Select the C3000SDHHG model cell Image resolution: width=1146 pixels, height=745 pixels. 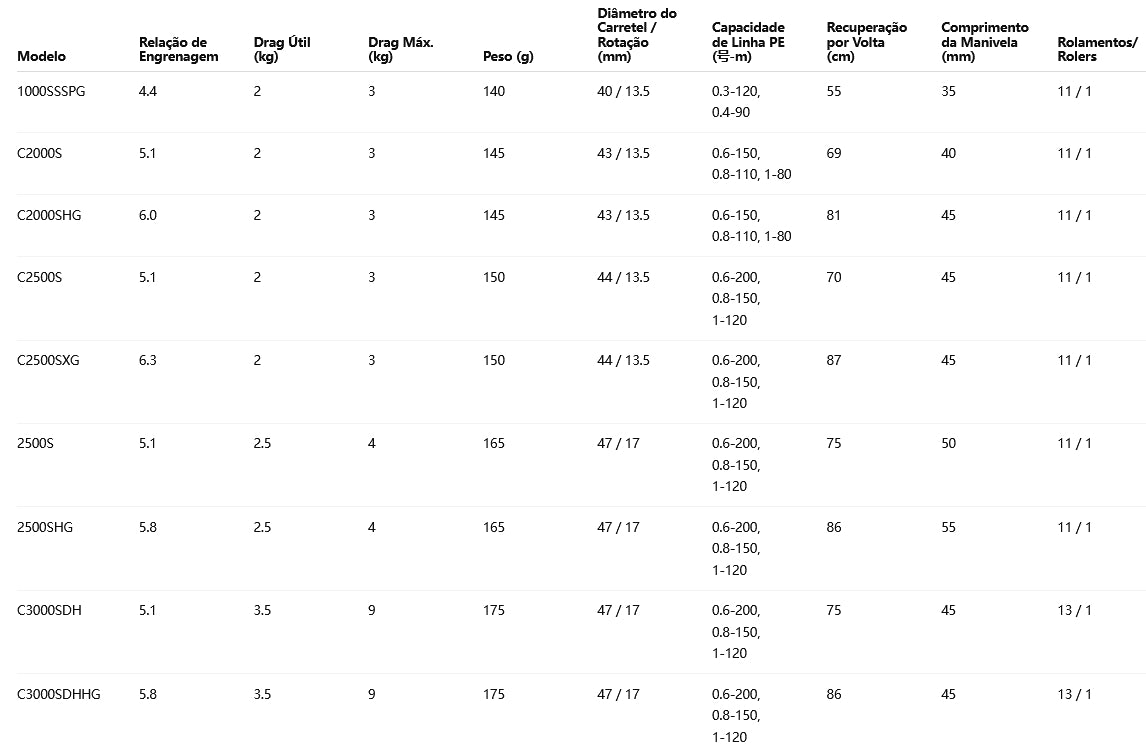coord(59,695)
